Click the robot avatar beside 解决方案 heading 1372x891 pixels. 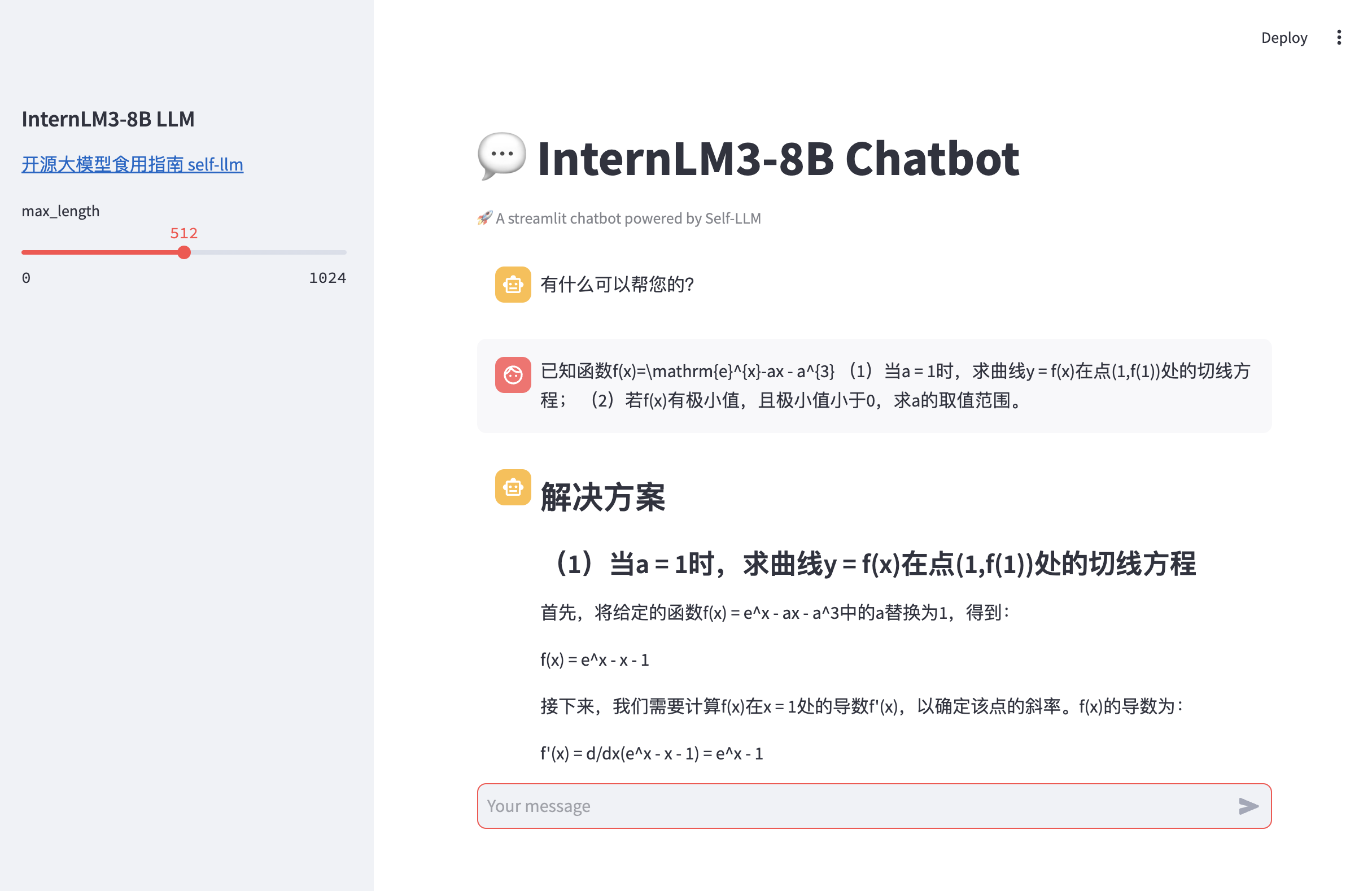pos(513,487)
